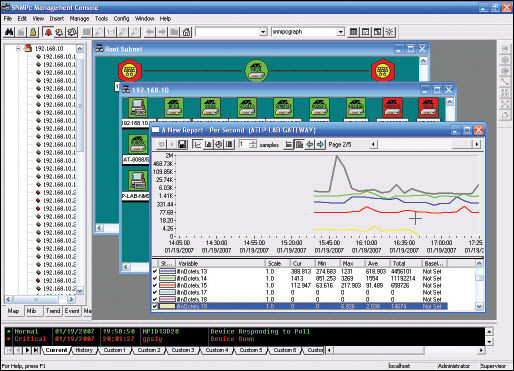Click the red hexagon hub icon on left of Root Subnet

(130, 70)
